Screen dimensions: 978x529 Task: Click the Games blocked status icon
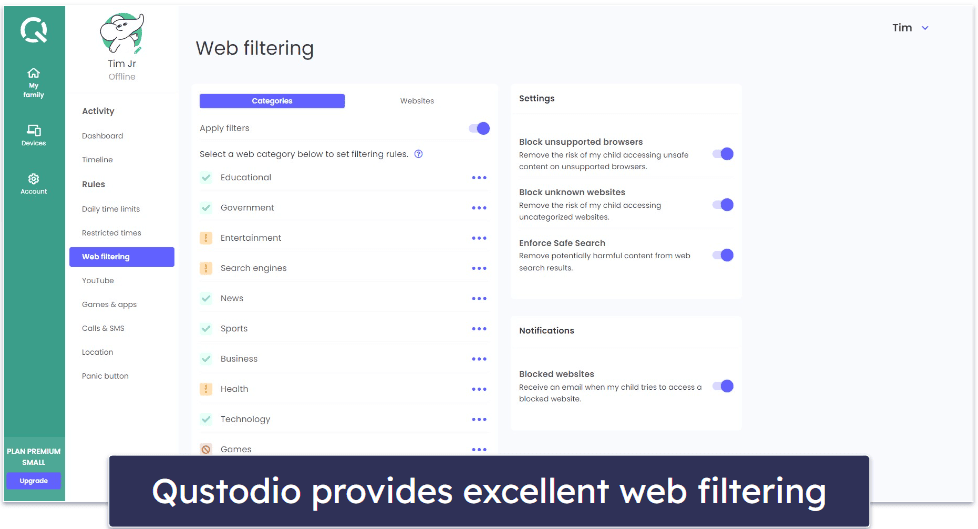point(206,449)
